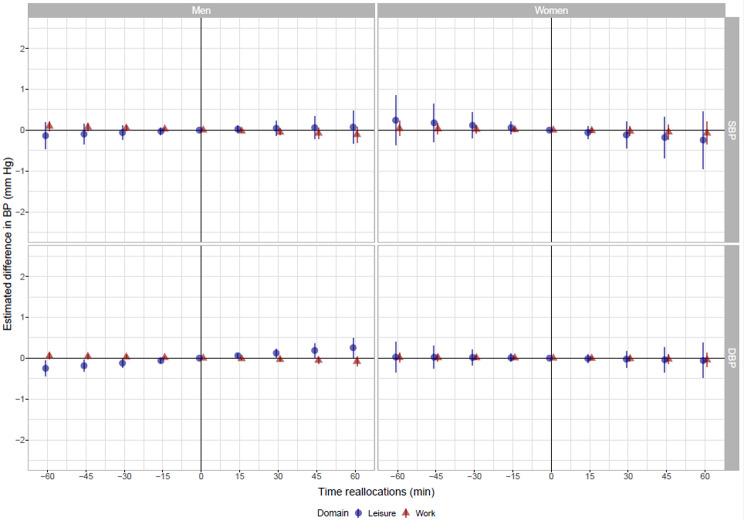Click the y-axis −2 tick of SBP row
This screenshot has height=521, width=744.
point(20,212)
